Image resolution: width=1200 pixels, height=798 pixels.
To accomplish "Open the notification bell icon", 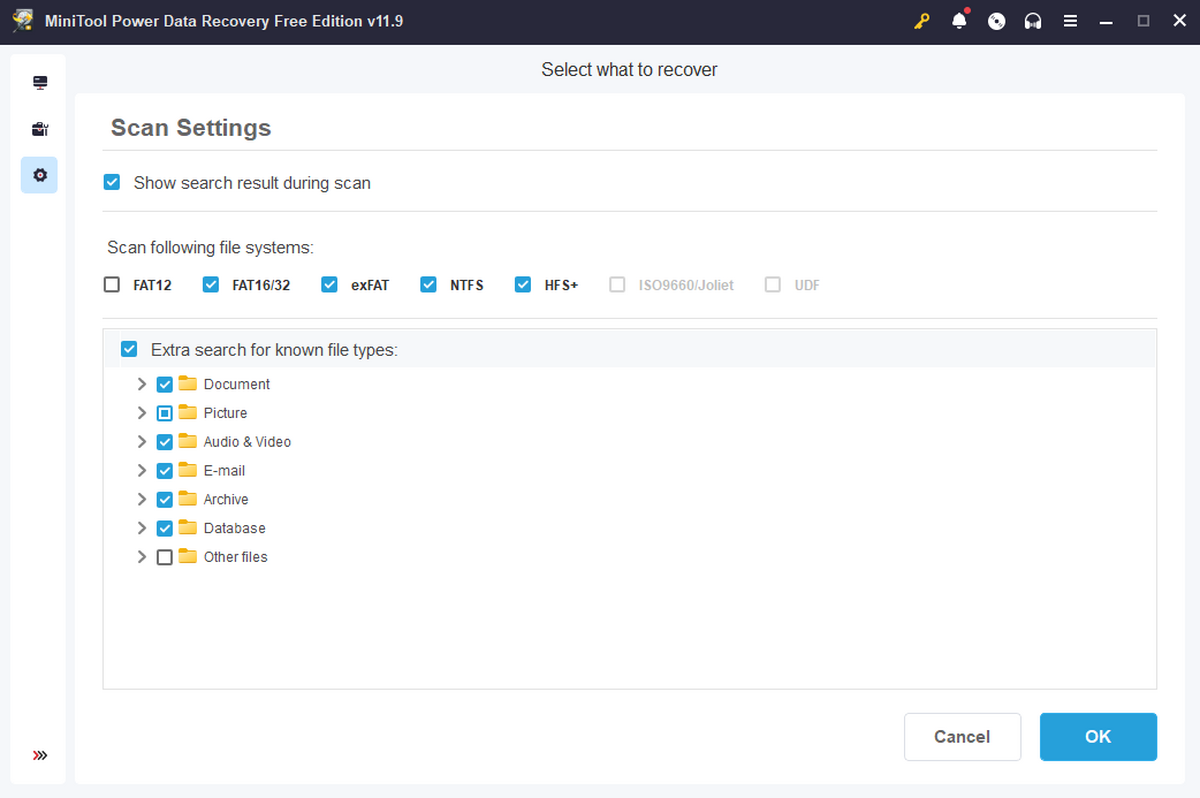I will 960,21.
